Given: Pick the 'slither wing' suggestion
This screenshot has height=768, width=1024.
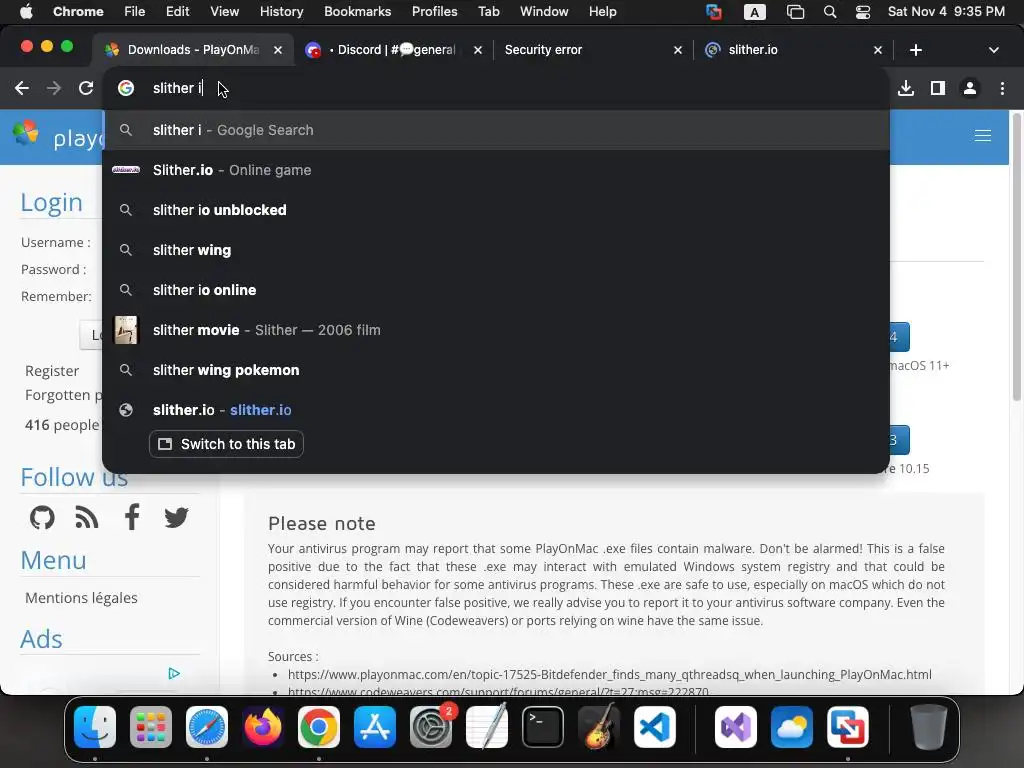Looking at the screenshot, I should pyautogui.click(x=496, y=250).
